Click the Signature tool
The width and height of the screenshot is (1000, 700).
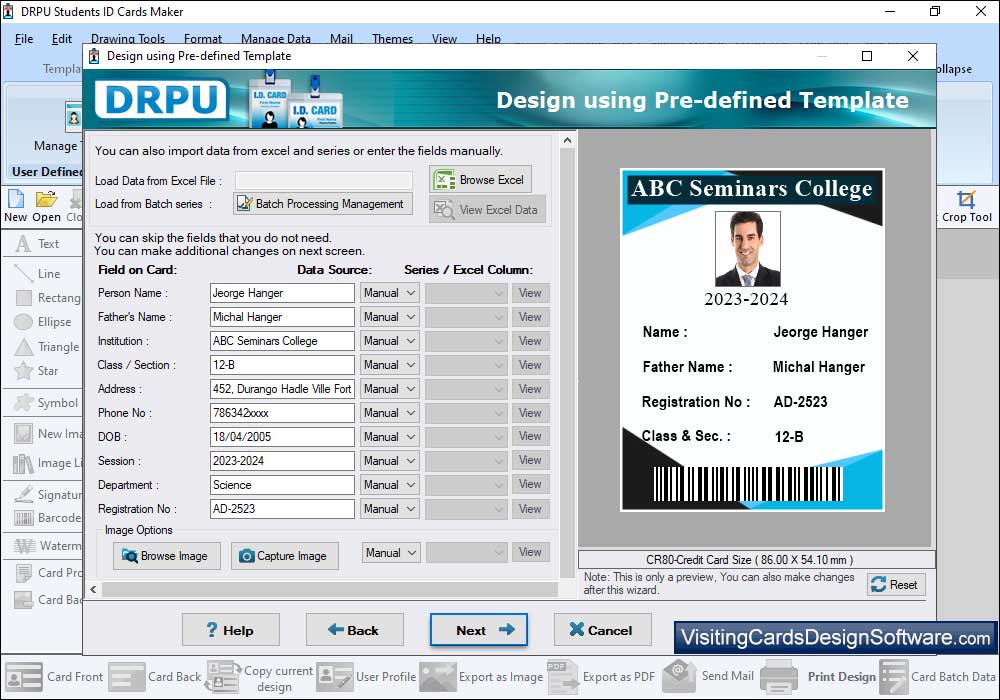(48, 494)
